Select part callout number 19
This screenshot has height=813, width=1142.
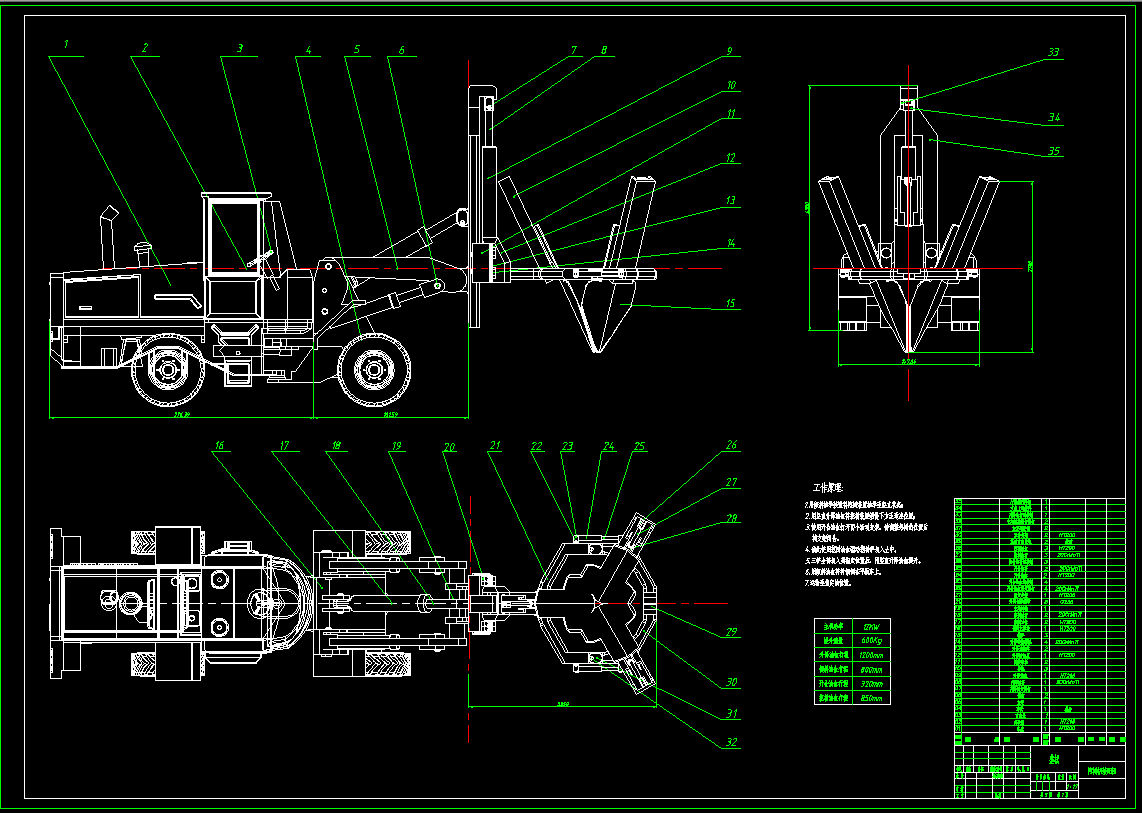[395, 446]
